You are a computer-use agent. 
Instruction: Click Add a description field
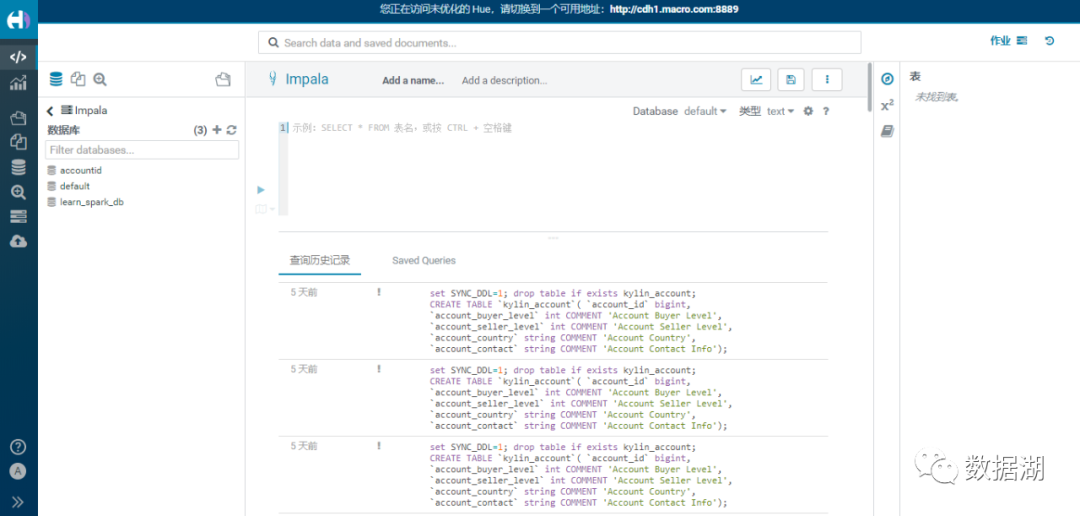click(x=504, y=81)
